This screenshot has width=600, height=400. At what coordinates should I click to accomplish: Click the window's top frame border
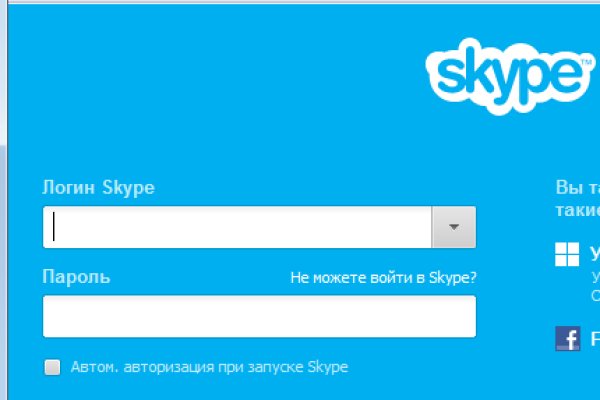pyautogui.click(x=300, y=2)
